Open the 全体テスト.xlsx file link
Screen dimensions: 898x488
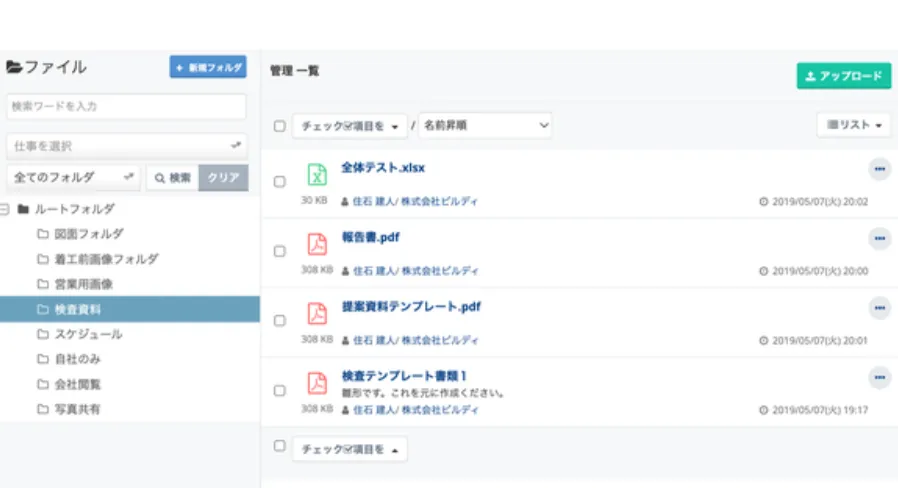383,168
